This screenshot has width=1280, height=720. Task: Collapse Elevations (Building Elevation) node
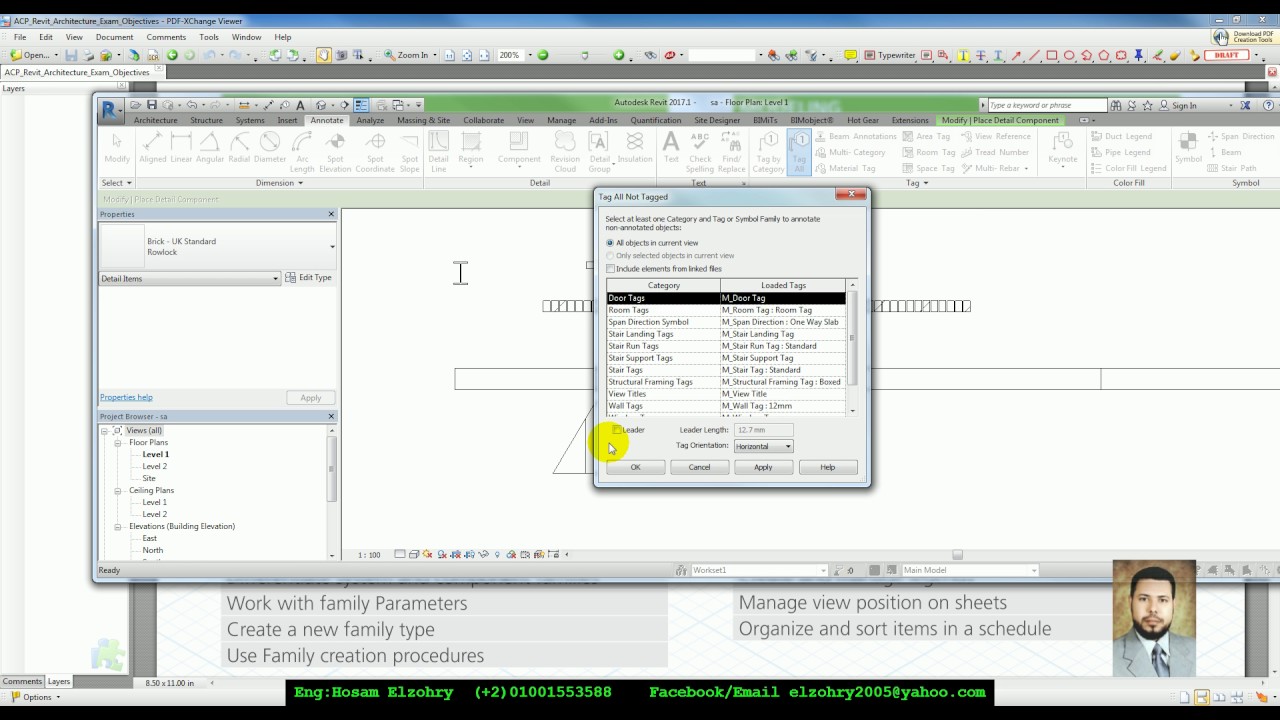click(x=118, y=526)
